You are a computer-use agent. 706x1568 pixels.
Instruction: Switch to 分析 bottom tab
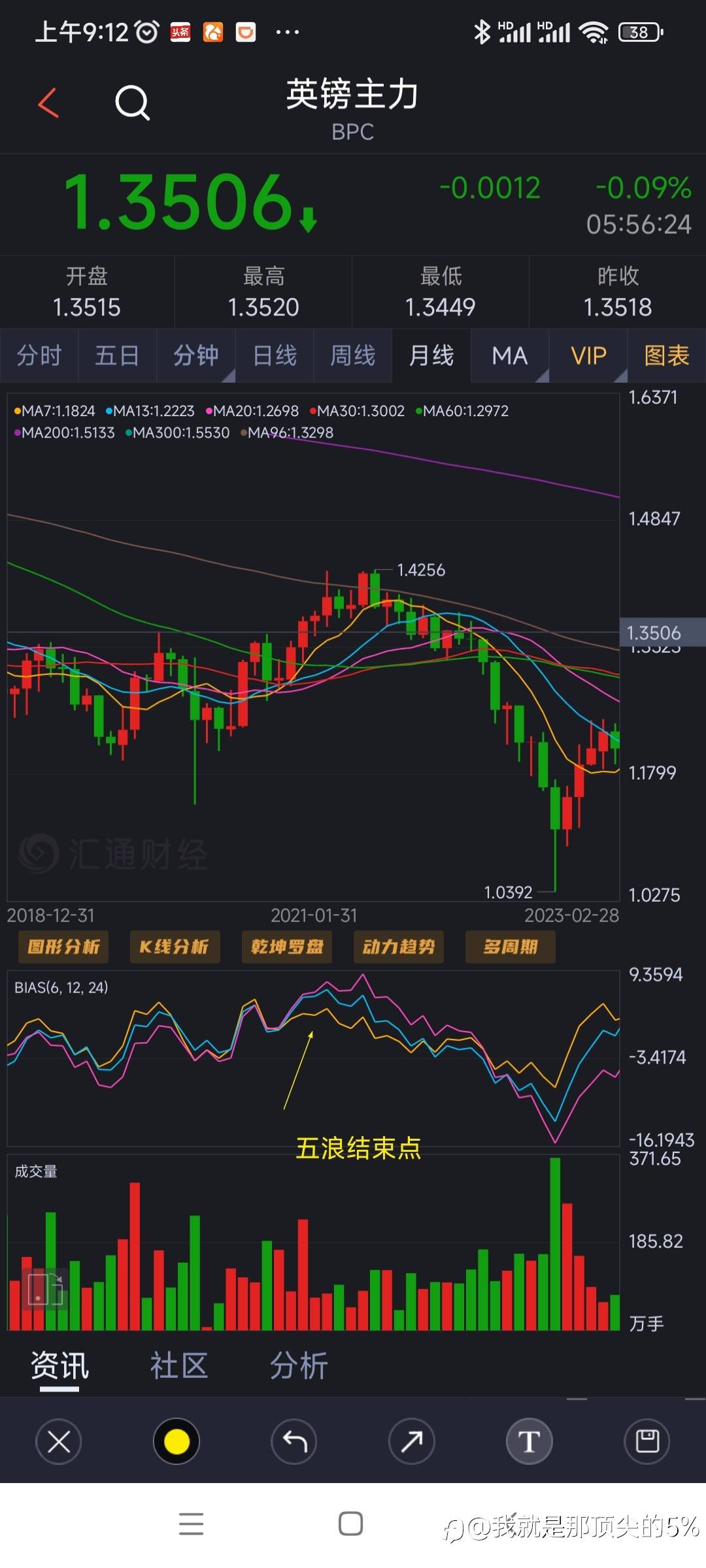coord(299,1365)
